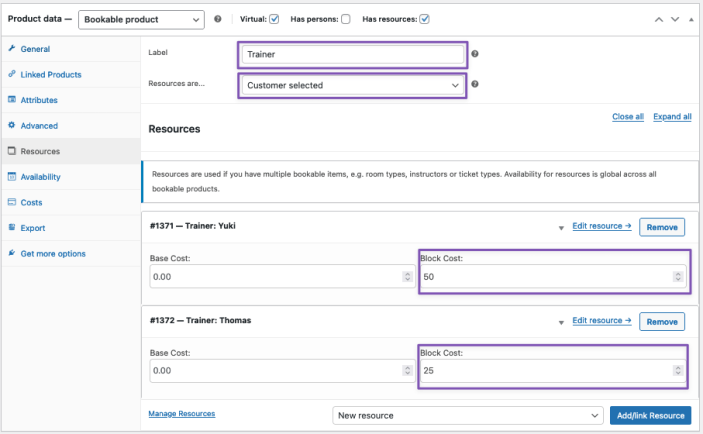Click the Block Cost stepper for Yuki
Image resolution: width=703 pixels, height=434 pixels.
click(x=677, y=276)
